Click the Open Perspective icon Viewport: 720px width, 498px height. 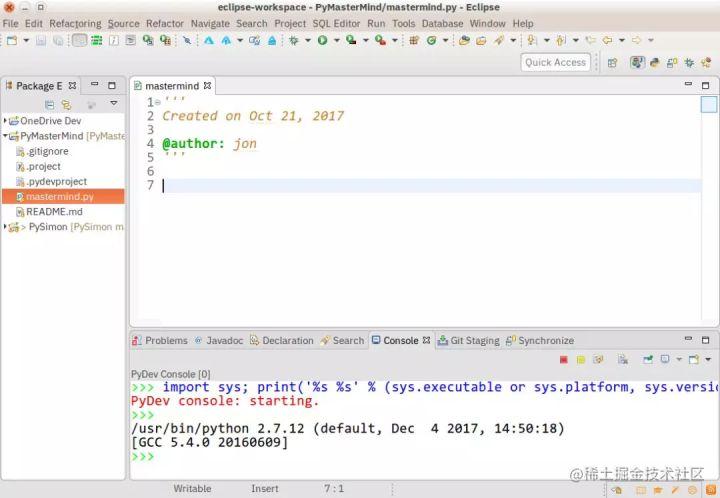pos(612,63)
